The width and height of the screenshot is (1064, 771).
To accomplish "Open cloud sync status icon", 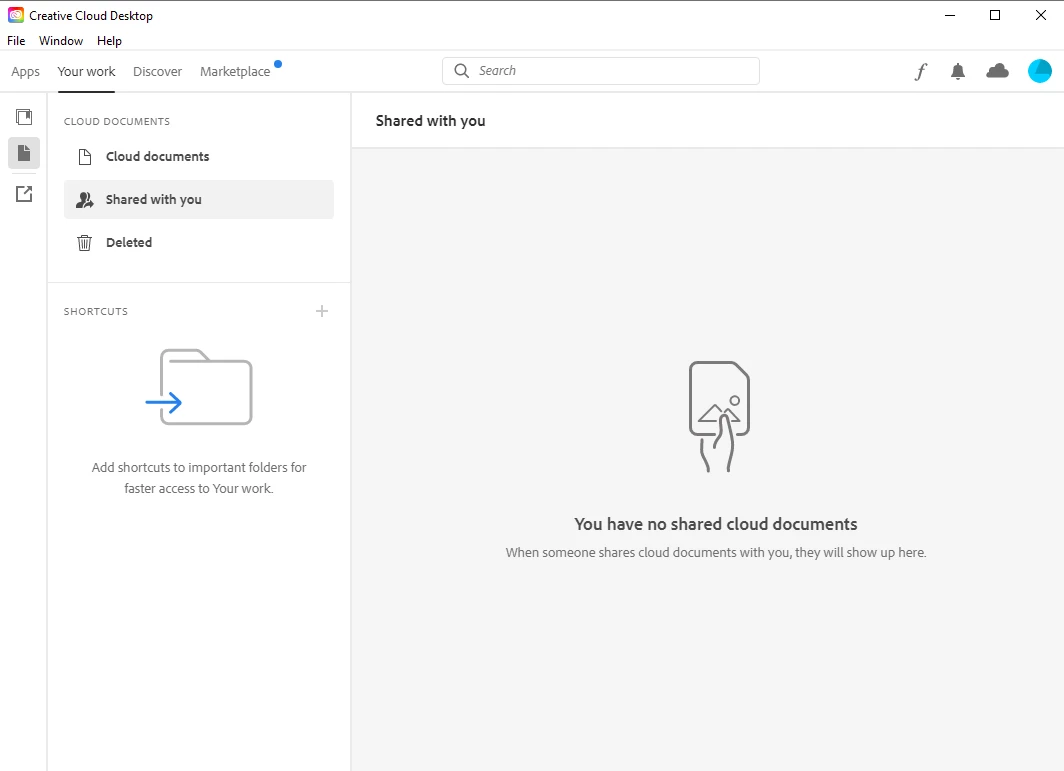I will (997, 71).
